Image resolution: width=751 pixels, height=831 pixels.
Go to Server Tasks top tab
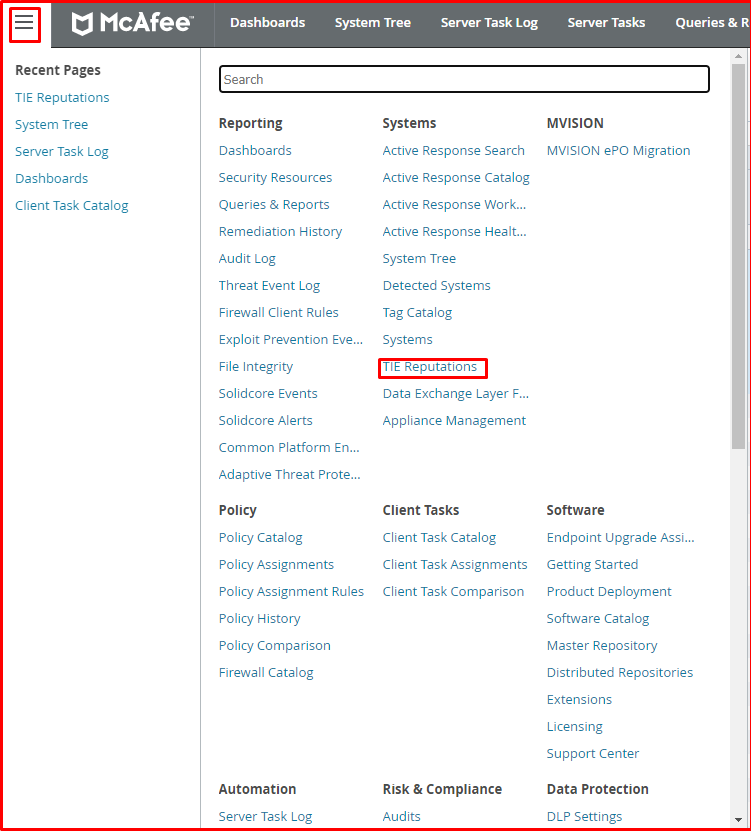(x=606, y=23)
